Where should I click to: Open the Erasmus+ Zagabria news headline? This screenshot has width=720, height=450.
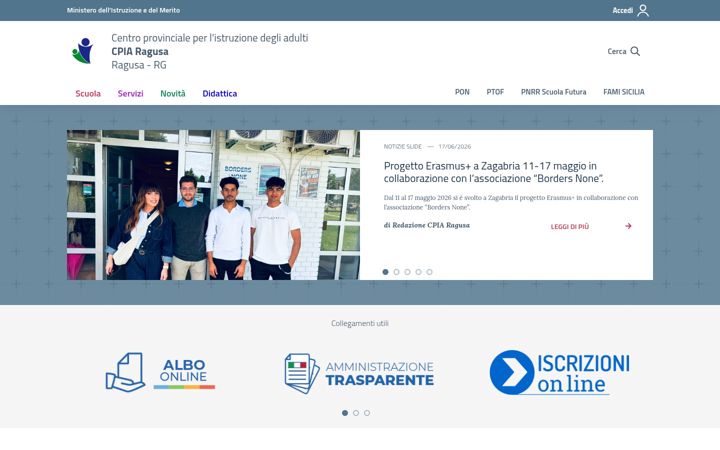tap(494, 172)
